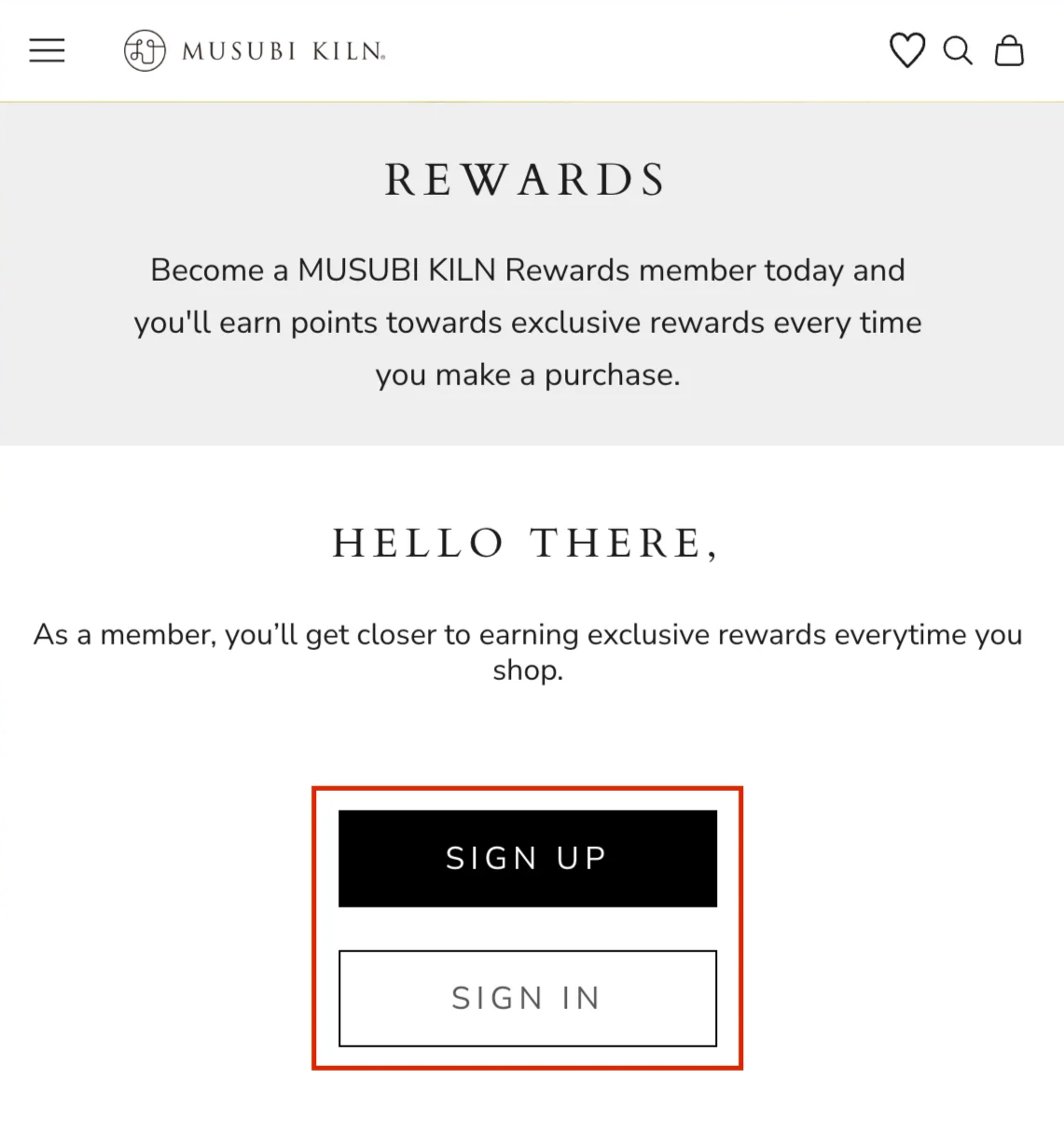Viewport: 1064px width, 1135px height.
Task: Open the hamburger navigation menu
Action: click(47, 50)
